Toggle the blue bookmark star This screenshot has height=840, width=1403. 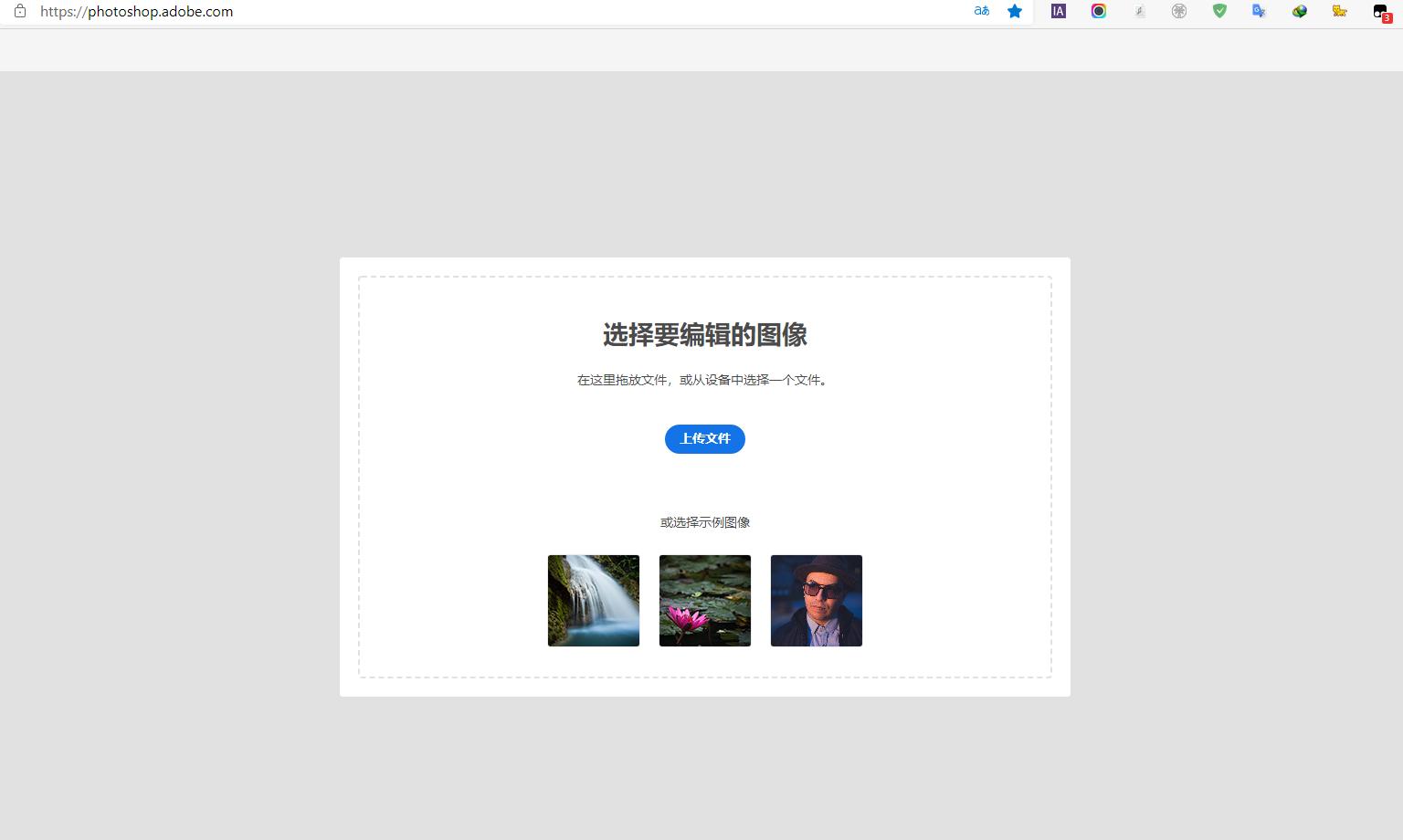click(1015, 11)
